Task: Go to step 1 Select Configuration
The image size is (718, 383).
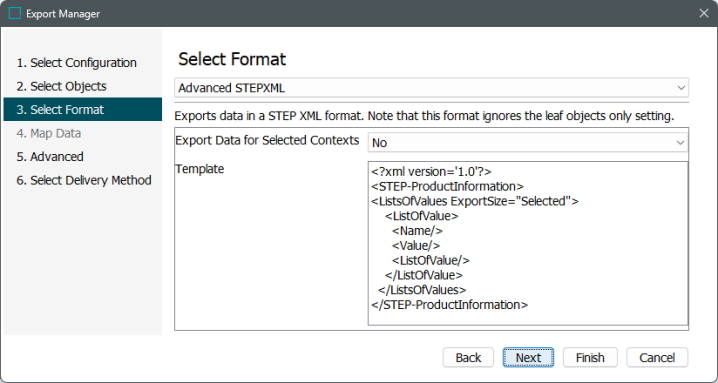Action: coord(76,63)
